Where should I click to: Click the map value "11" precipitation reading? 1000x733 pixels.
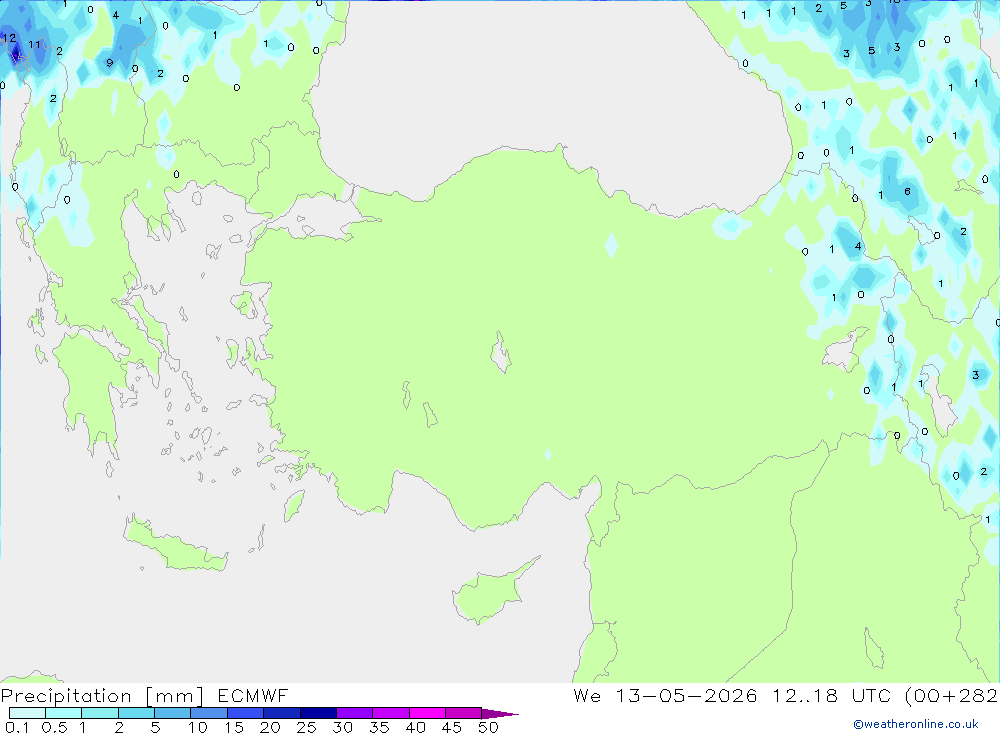coord(34,45)
